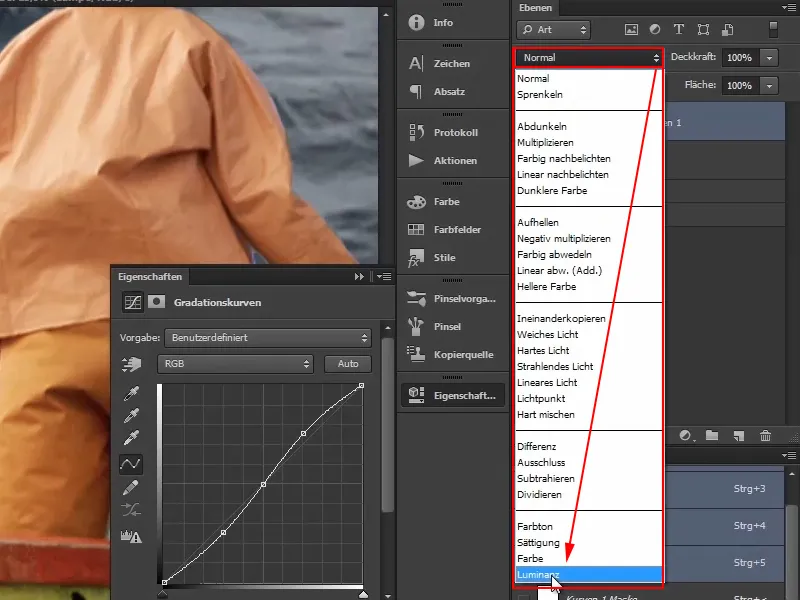Choose Luminanz blend mode

[589, 574]
